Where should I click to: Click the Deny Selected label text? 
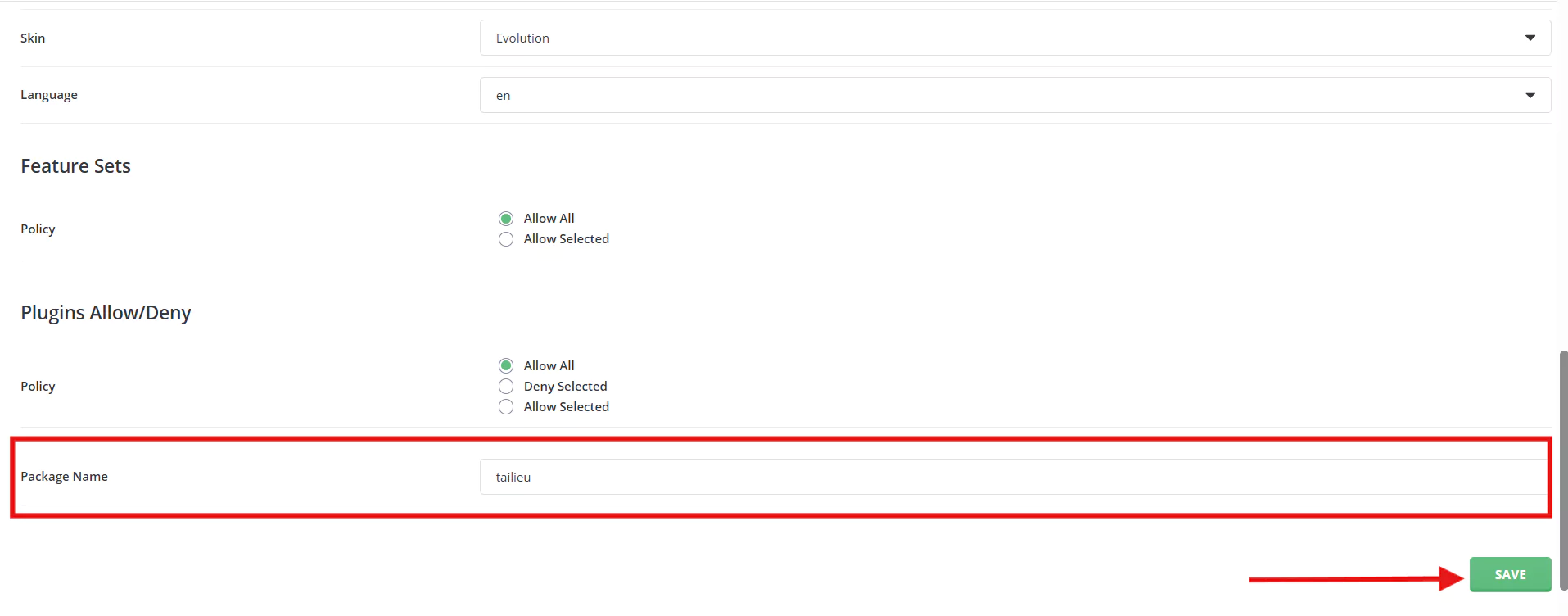point(565,387)
